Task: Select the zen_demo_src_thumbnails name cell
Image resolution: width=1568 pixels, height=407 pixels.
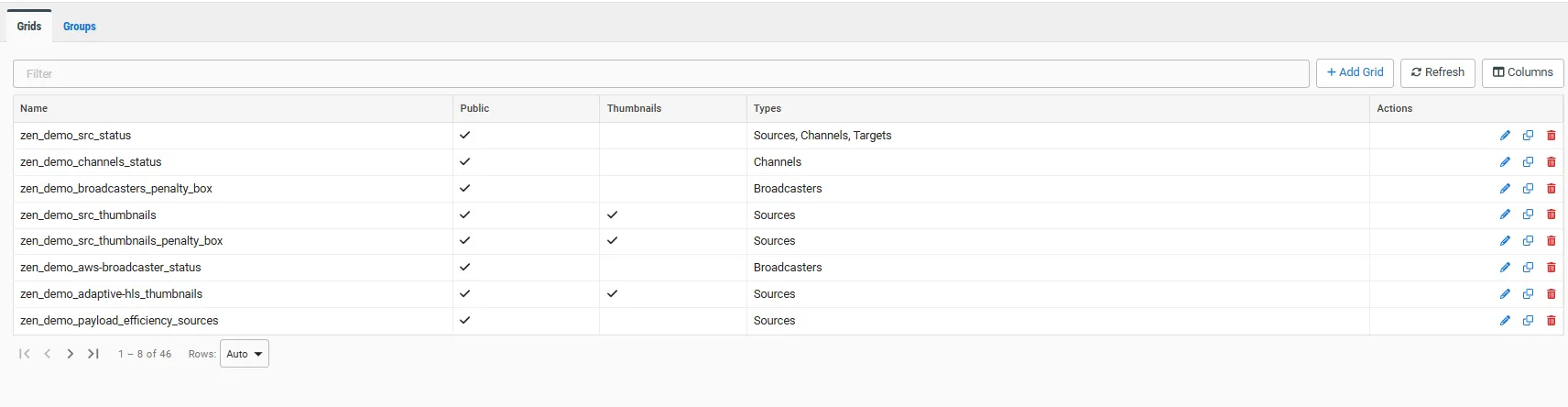Action: click(233, 214)
